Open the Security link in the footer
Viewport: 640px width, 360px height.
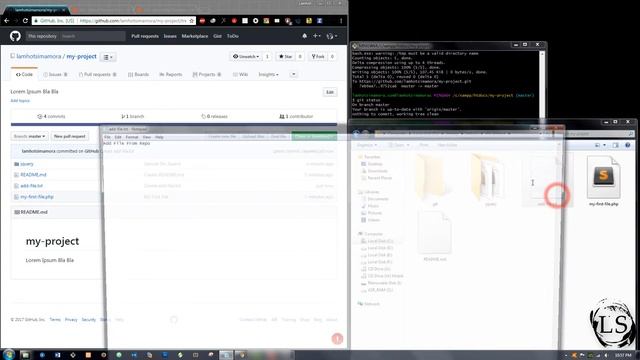[x=89, y=320]
